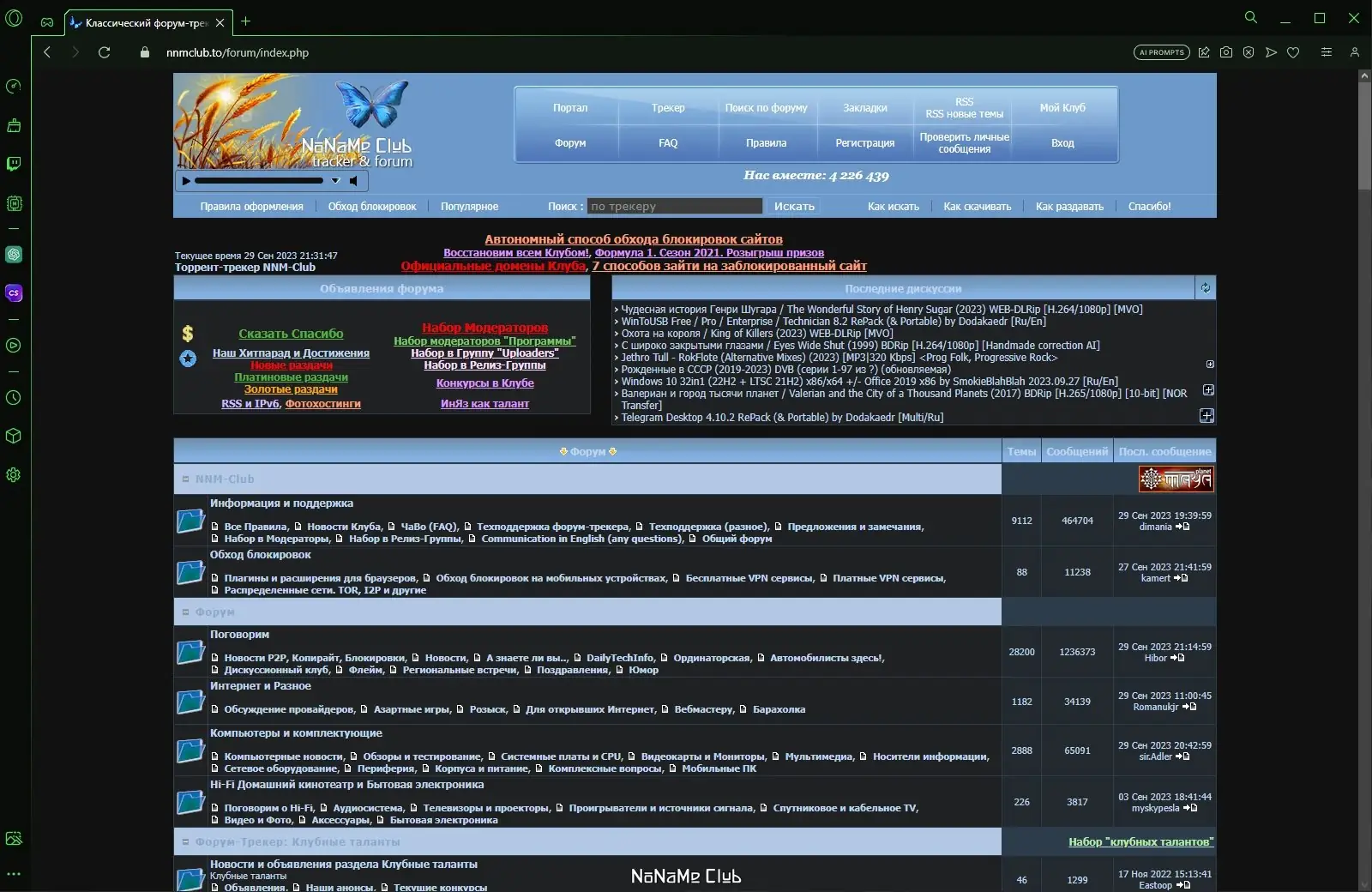Image resolution: width=1372 pixels, height=892 pixels.
Task: Collapse the NNM-Club category
Action: point(185,479)
